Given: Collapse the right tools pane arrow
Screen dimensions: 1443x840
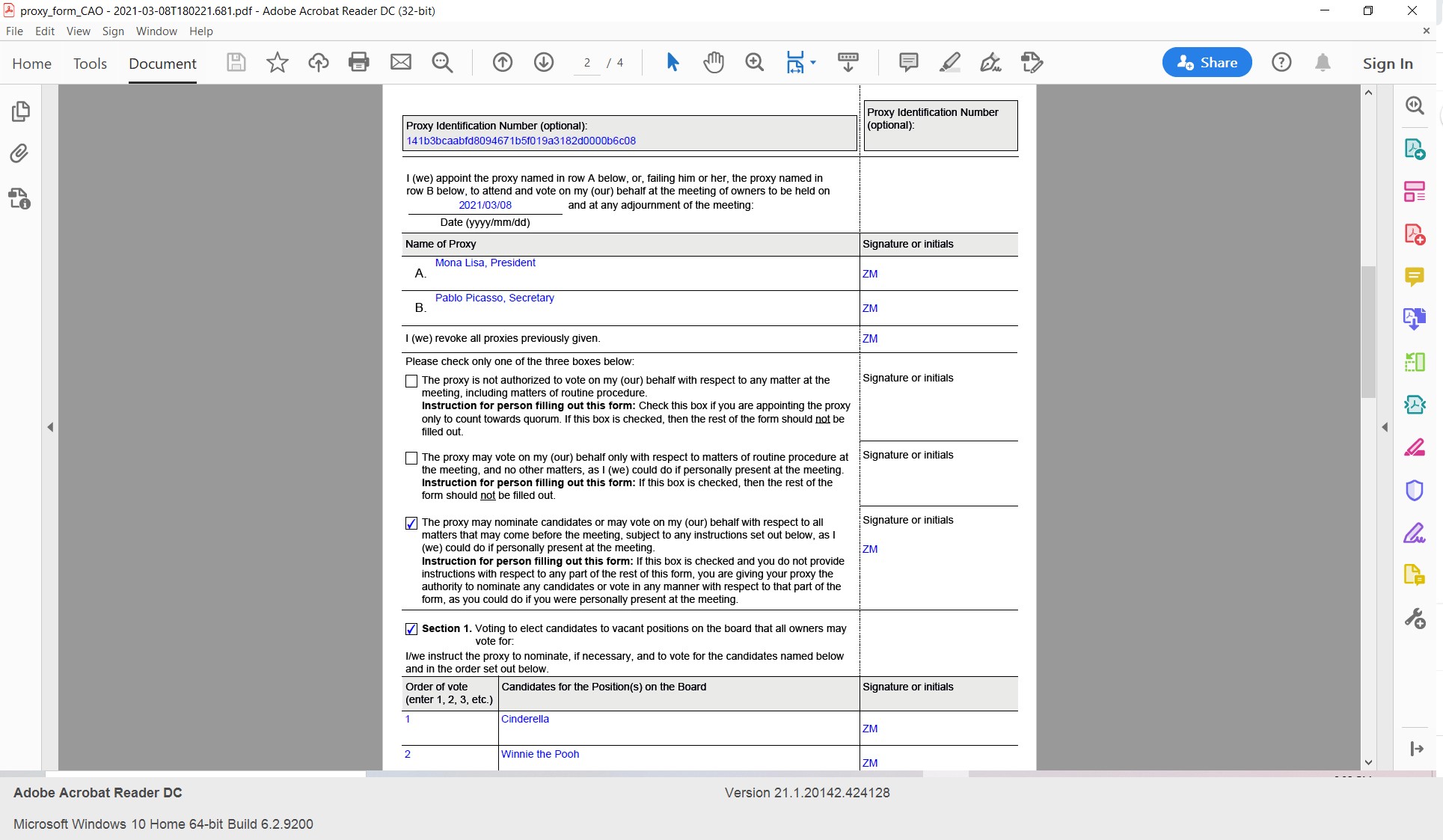Looking at the screenshot, I should coord(1385,427).
